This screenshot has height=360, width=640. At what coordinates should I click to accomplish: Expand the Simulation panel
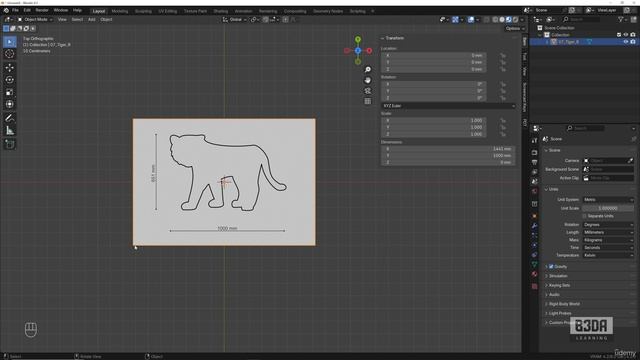pos(558,276)
